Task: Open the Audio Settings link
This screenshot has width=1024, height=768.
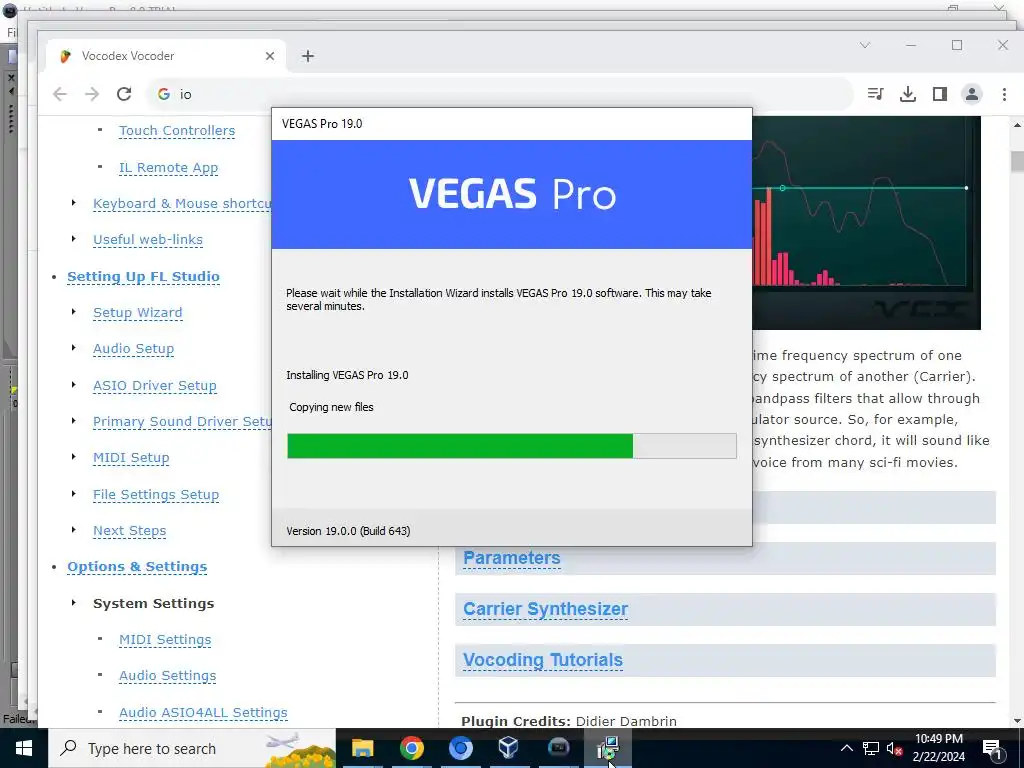Action: pyautogui.click(x=167, y=676)
